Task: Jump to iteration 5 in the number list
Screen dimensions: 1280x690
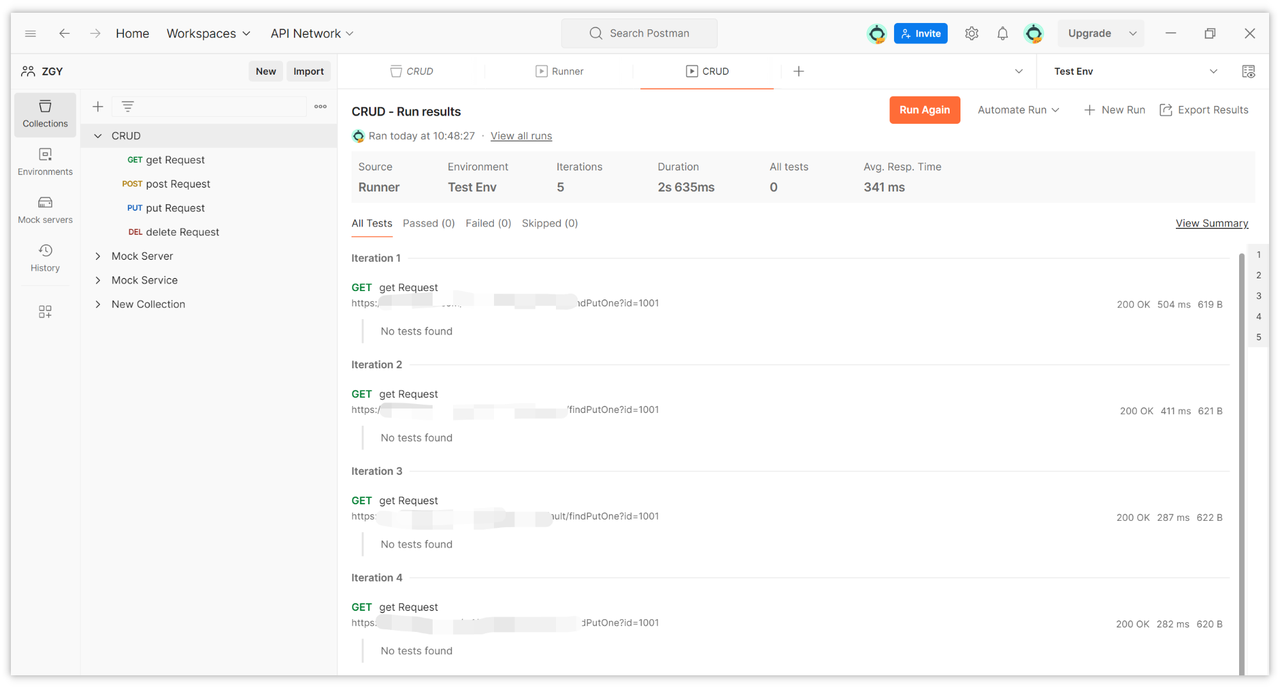Action: coord(1258,337)
